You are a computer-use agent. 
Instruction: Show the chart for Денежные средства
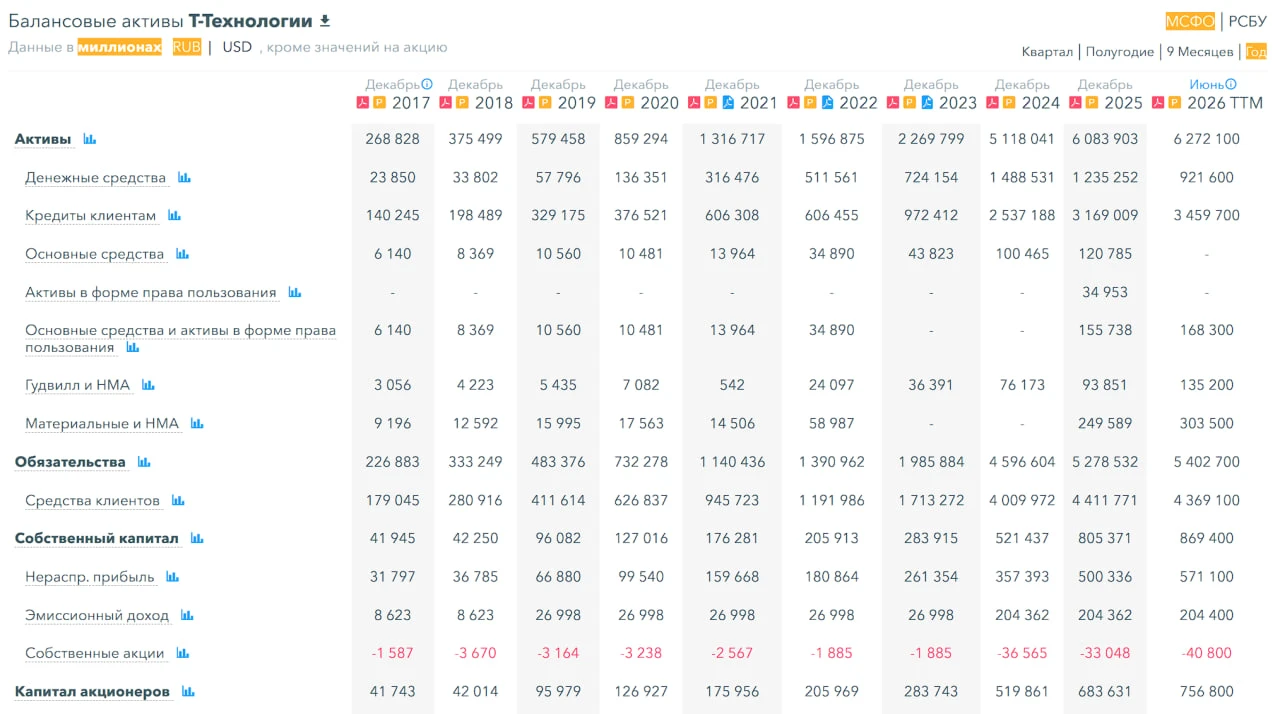(184, 177)
